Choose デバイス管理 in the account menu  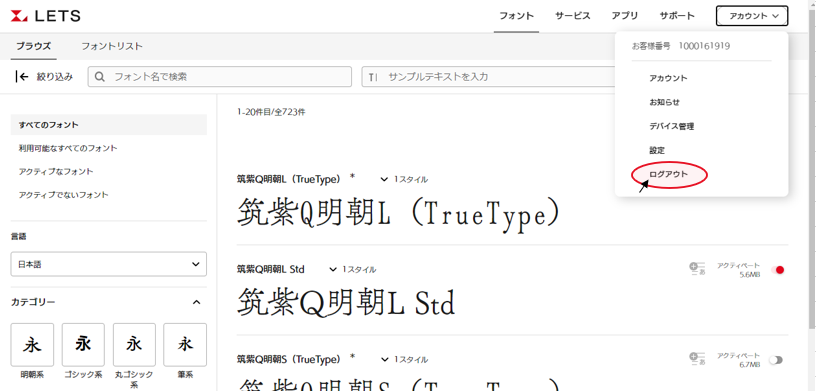pyautogui.click(x=671, y=126)
